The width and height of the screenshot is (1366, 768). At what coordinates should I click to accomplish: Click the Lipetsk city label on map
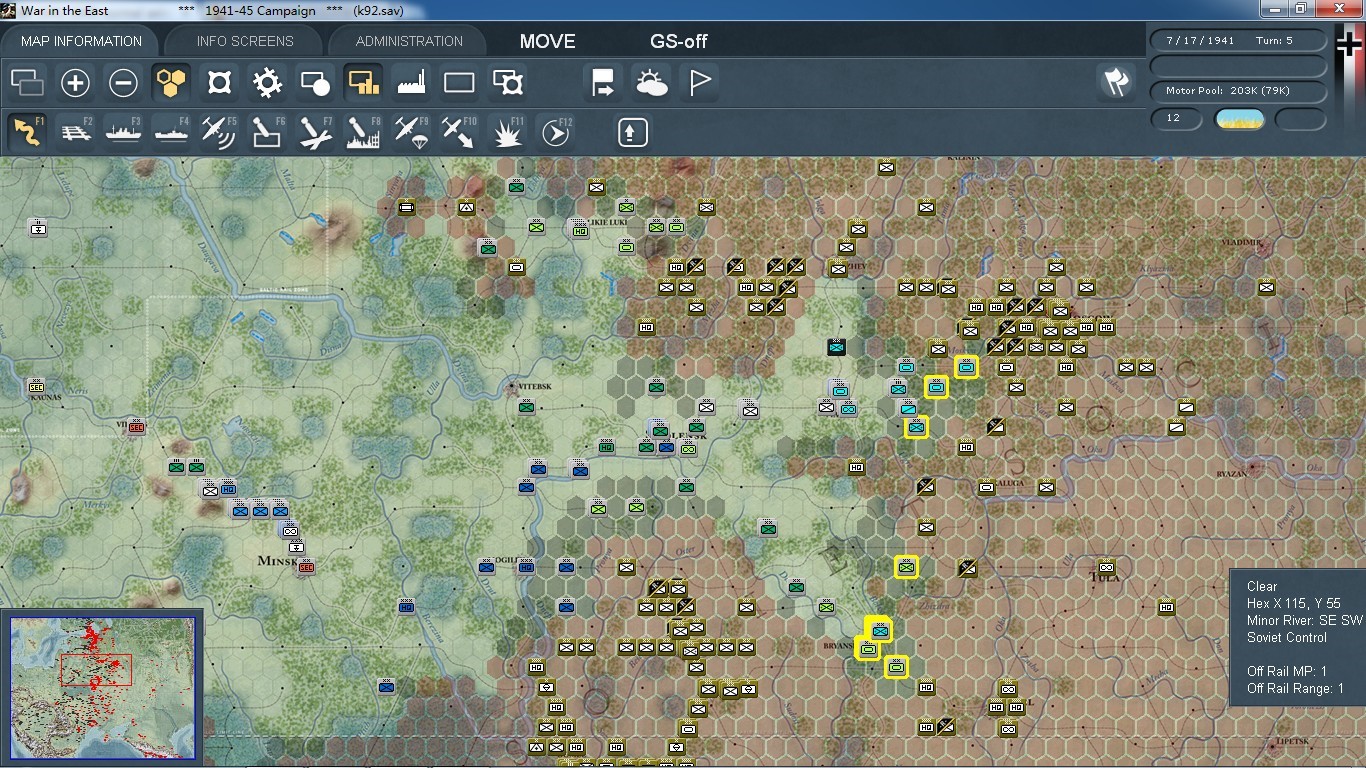click(x=1293, y=741)
